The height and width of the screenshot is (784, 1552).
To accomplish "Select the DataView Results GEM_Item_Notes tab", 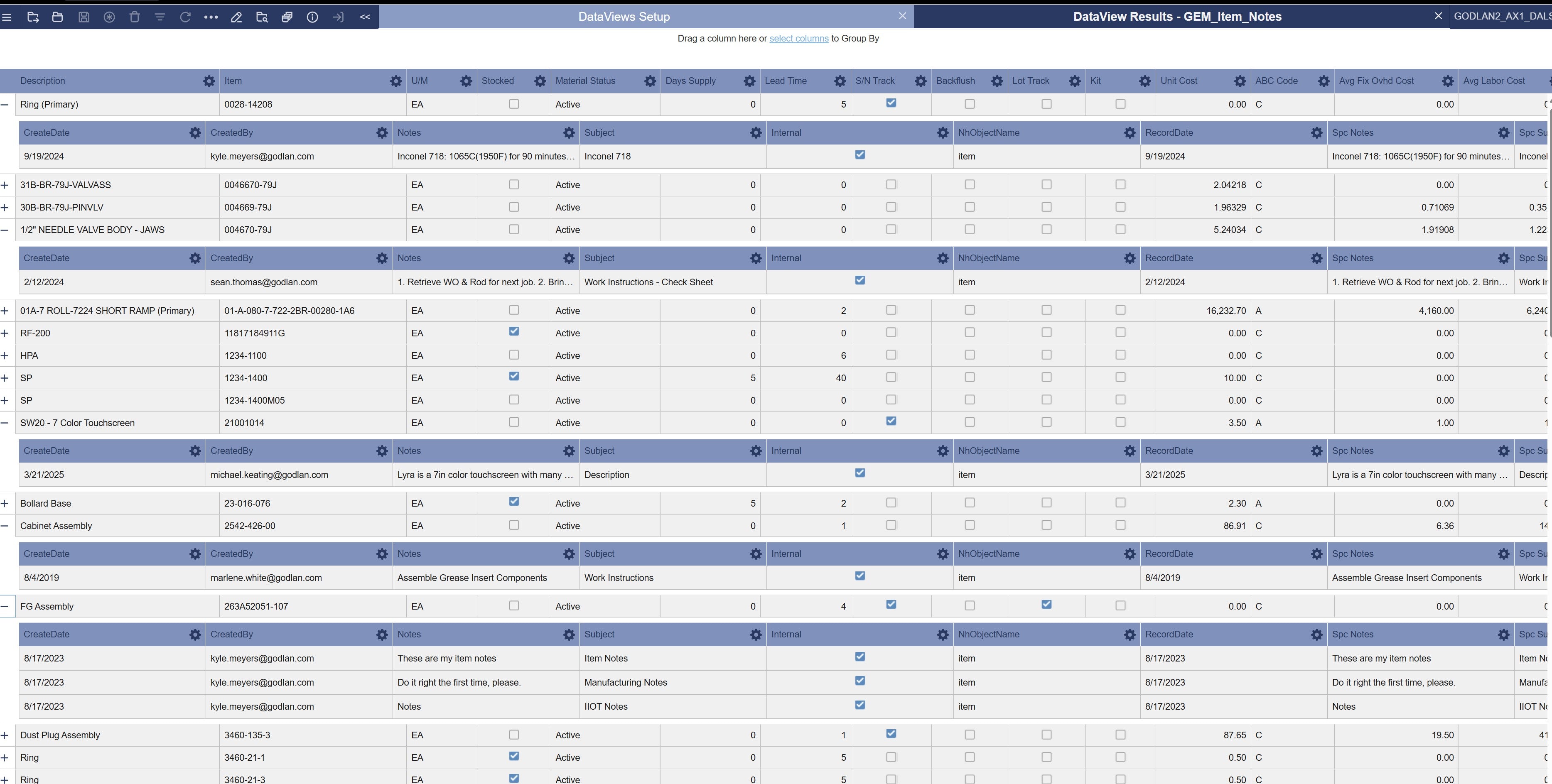I will pyautogui.click(x=1176, y=17).
